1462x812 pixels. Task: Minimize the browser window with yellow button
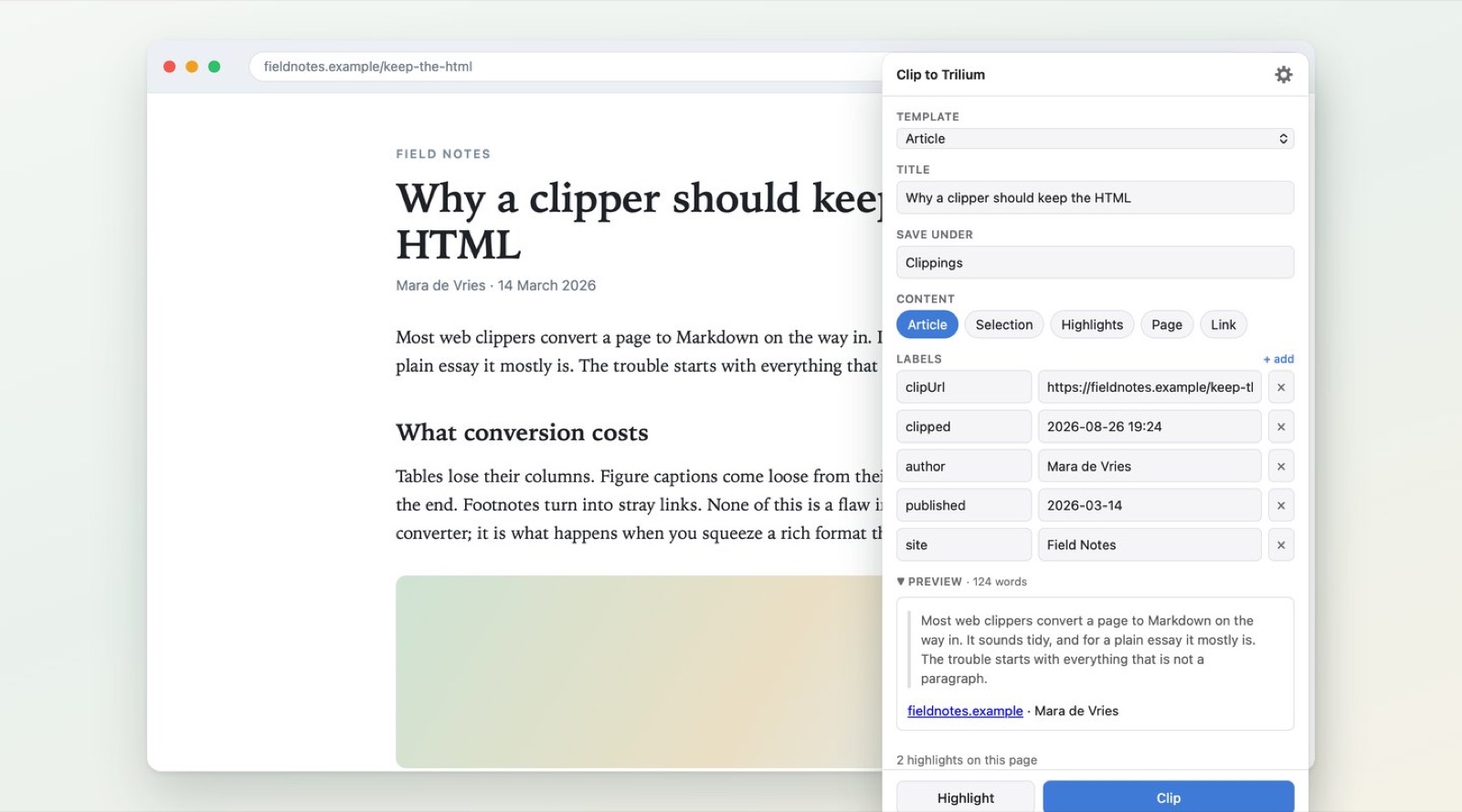pyautogui.click(x=192, y=67)
